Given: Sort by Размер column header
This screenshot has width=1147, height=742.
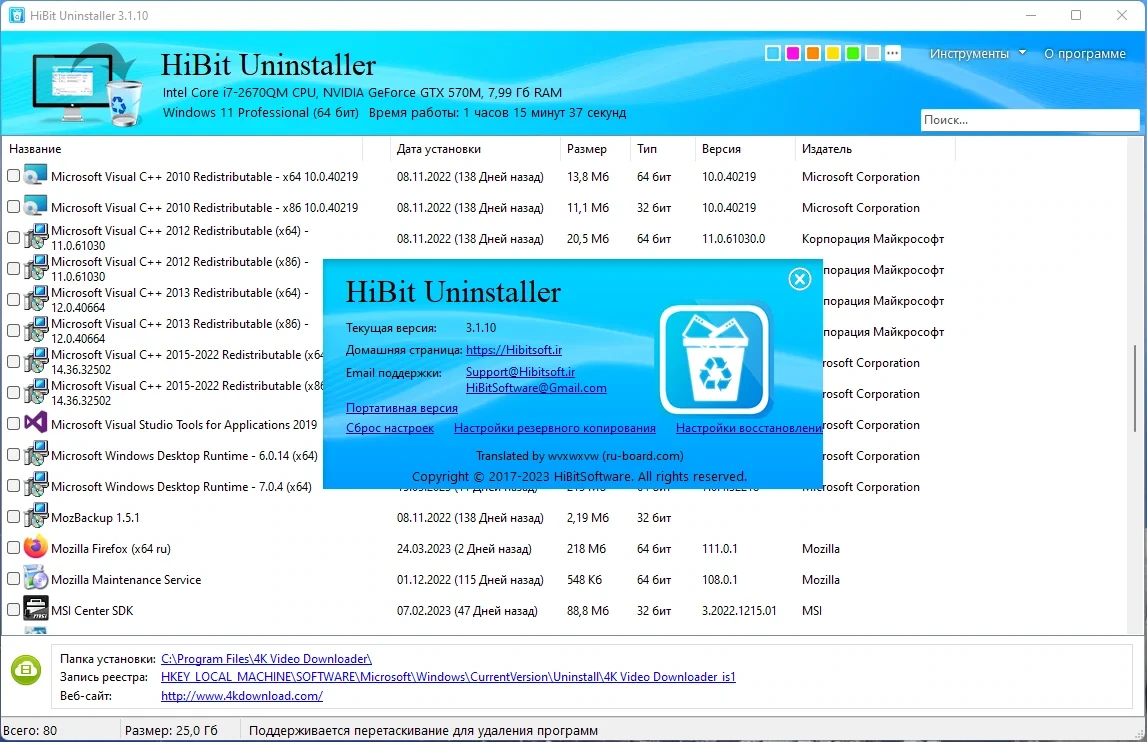Looking at the screenshot, I should [595, 149].
